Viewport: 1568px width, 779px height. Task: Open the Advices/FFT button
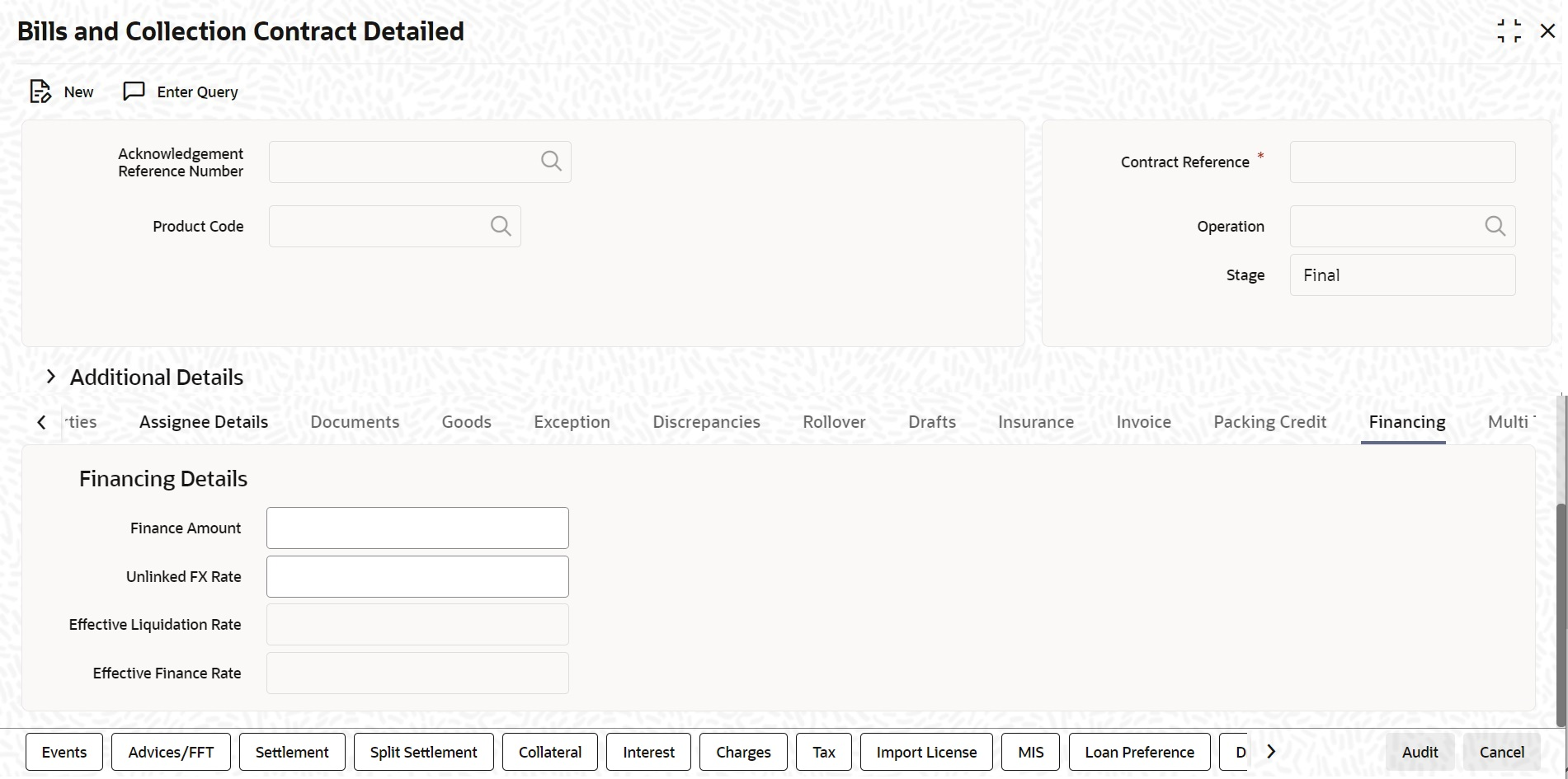pos(171,752)
